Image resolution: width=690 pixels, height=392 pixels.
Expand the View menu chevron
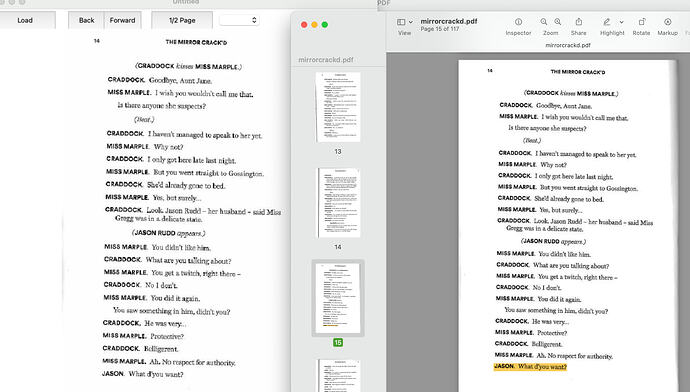pyautogui.click(x=411, y=22)
